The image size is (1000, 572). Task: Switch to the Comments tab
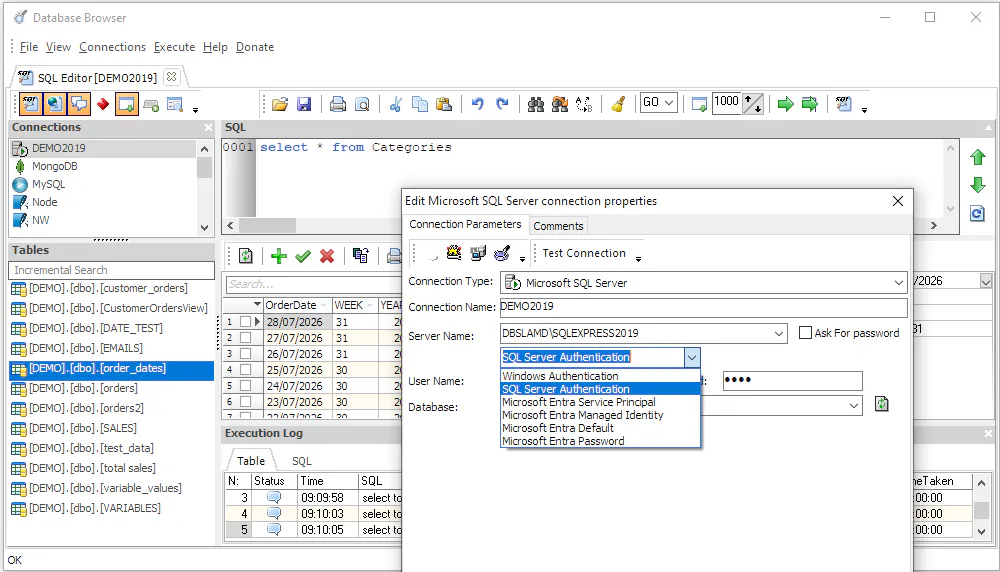558,226
